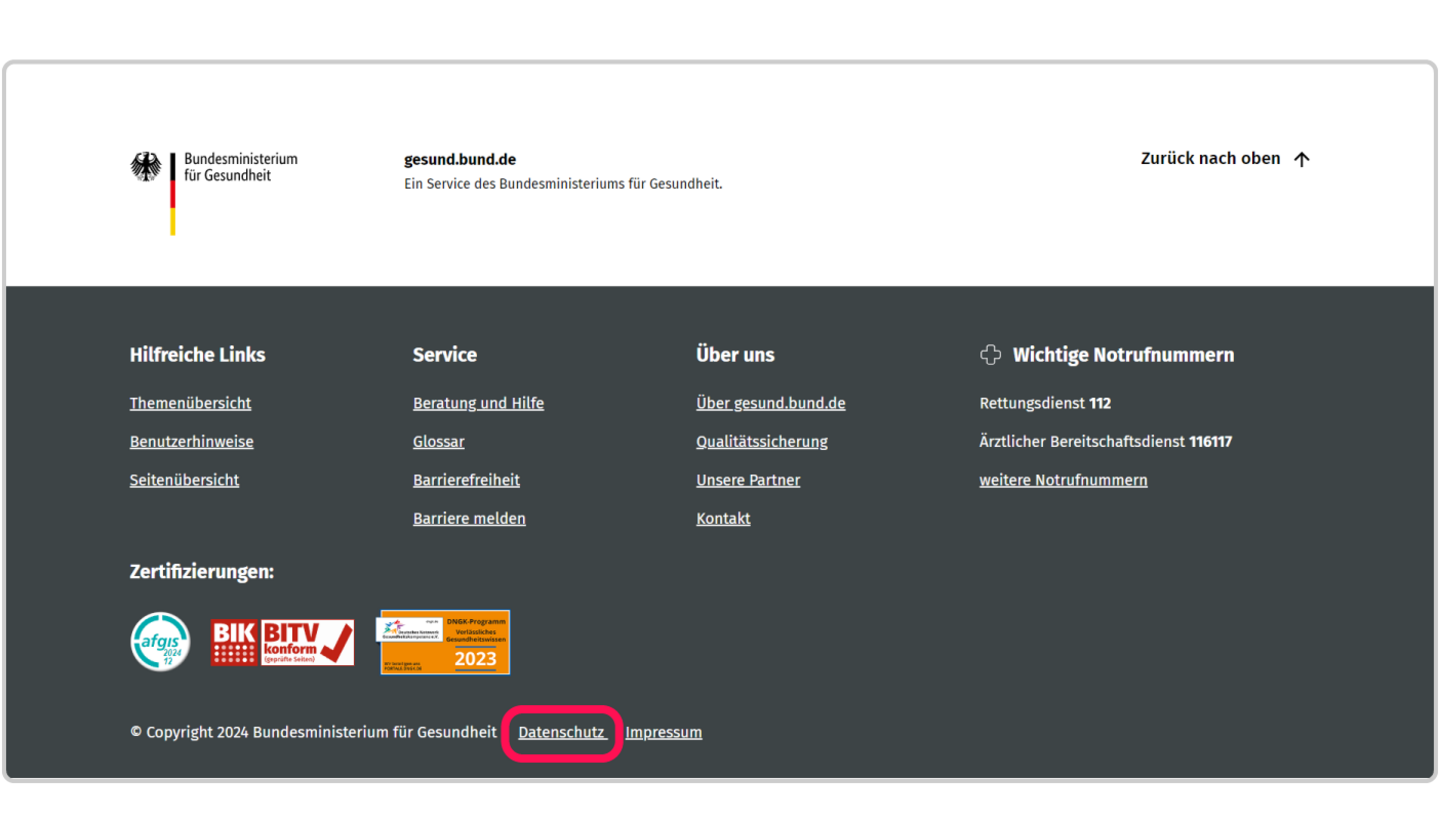Show weitere Notrufnummern

[1063, 480]
